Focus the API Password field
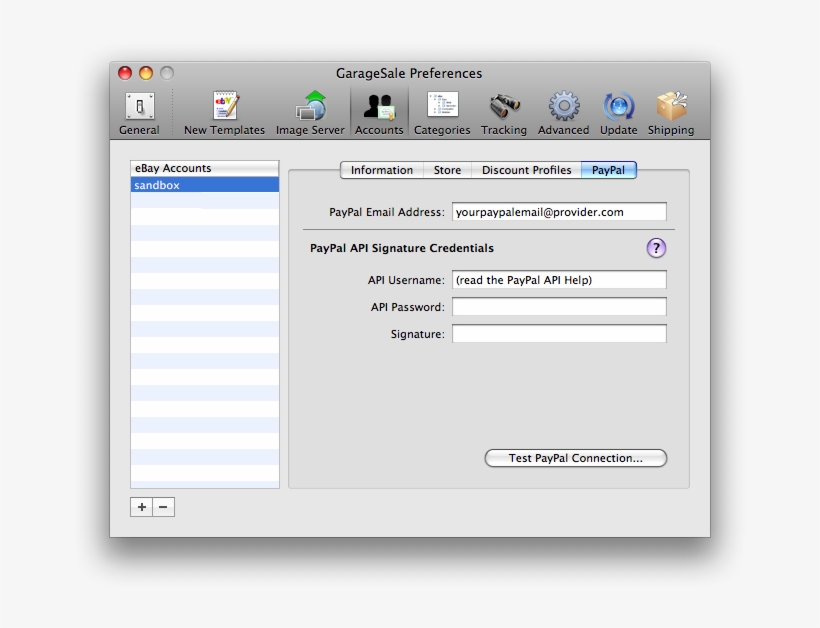The height and width of the screenshot is (628, 820). pyautogui.click(x=559, y=307)
